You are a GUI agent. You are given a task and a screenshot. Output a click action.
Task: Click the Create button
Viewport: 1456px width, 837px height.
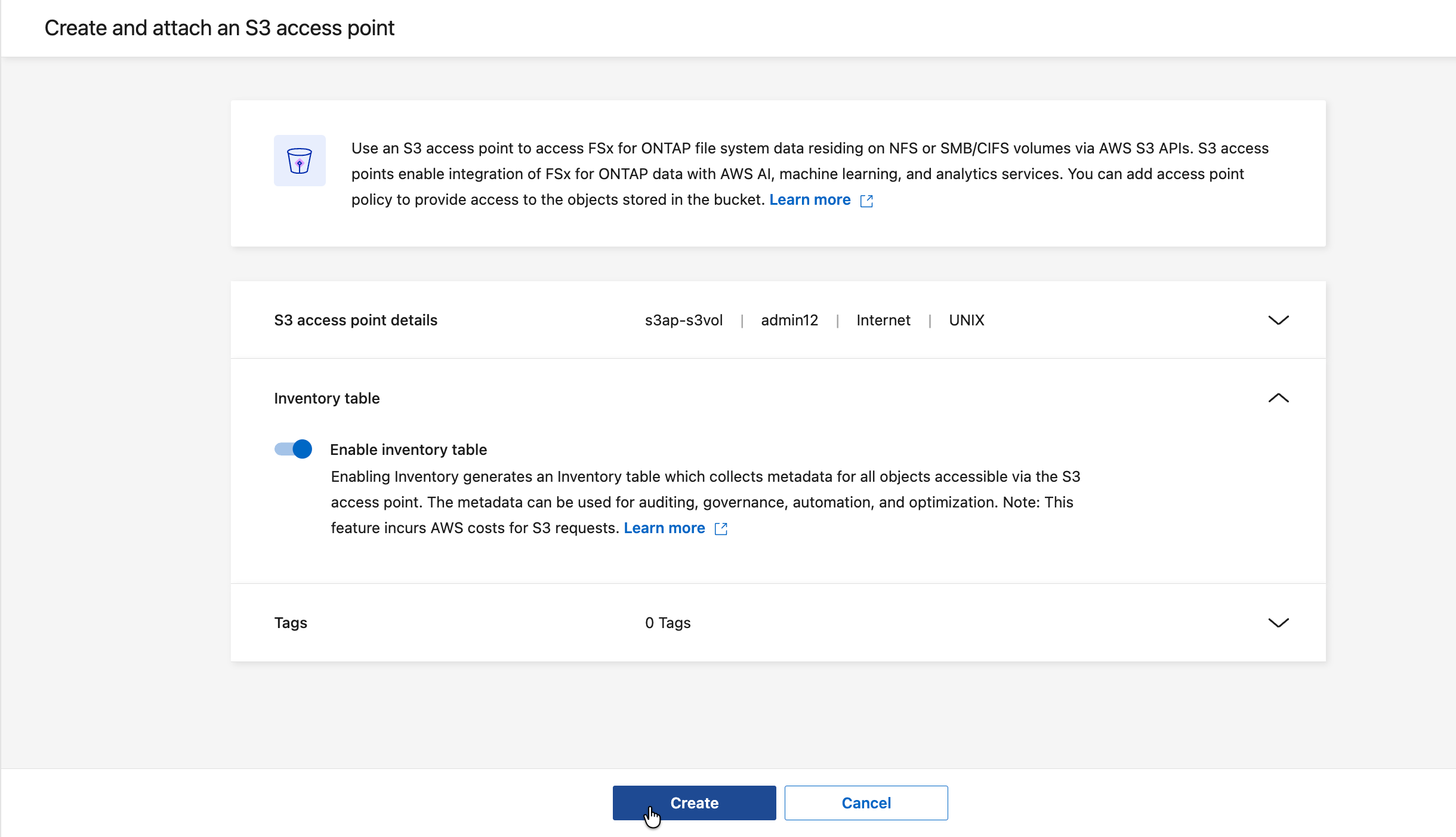click(694, 803)
